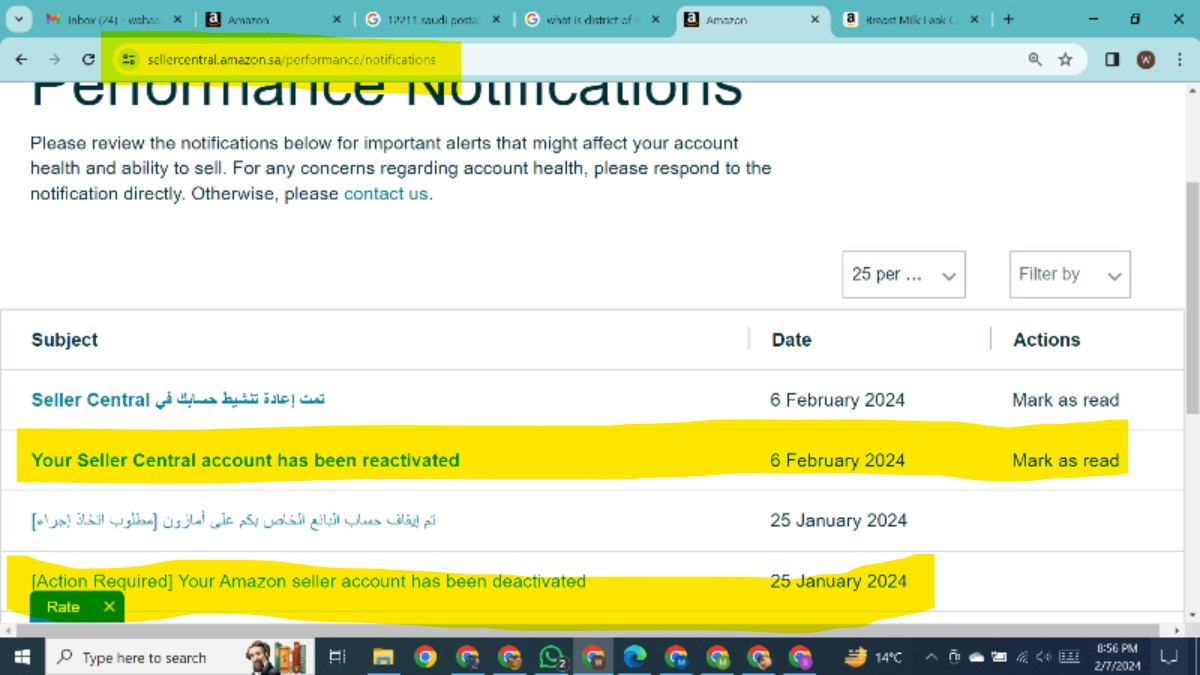Open the volume control in system tray
Screen dimensions: 1200x675
click(x=1044, y=657)
